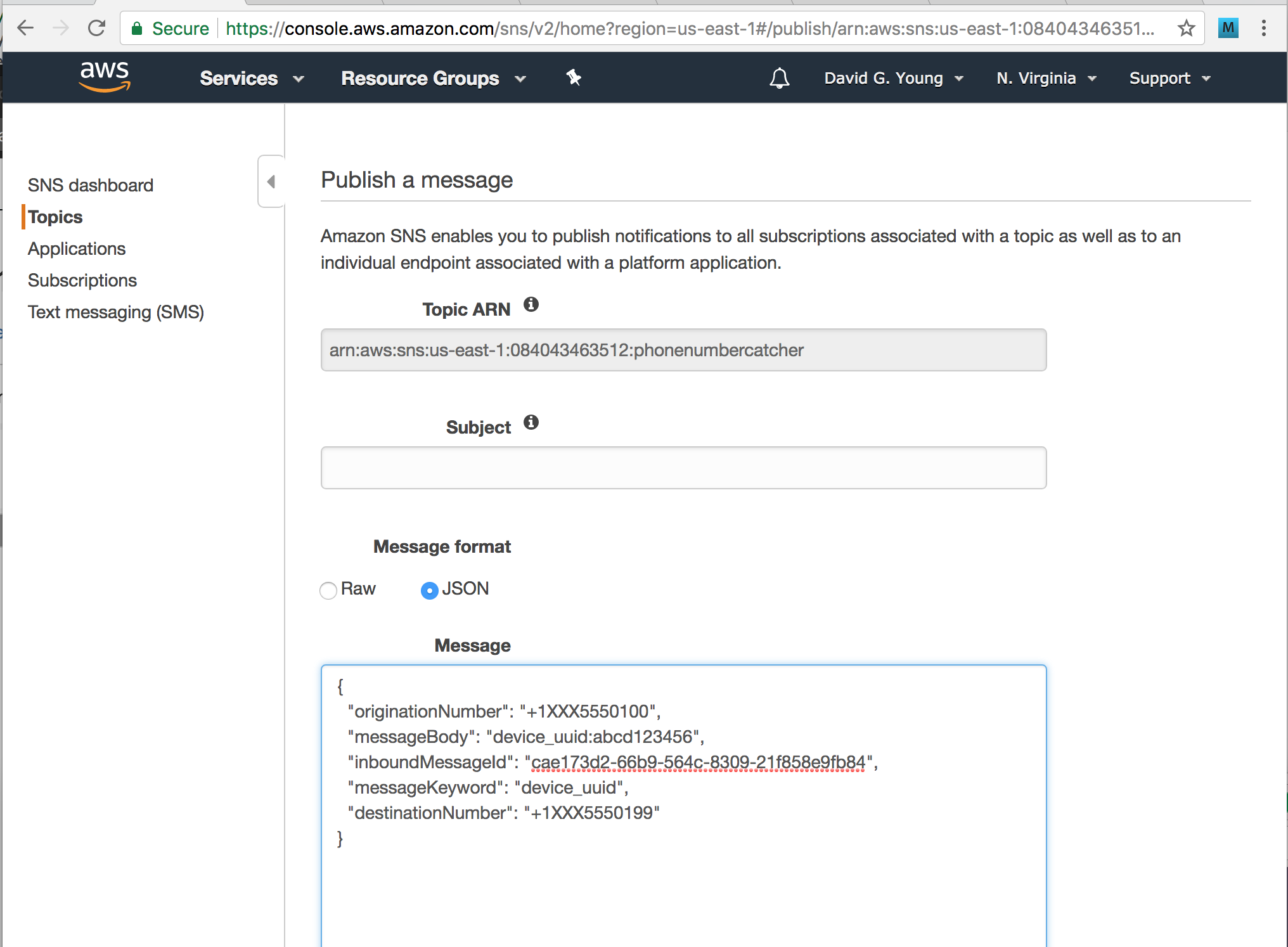Open Topics in the sidebar
The width and height of the screenshot is (1288, 947).
point(55,217)
